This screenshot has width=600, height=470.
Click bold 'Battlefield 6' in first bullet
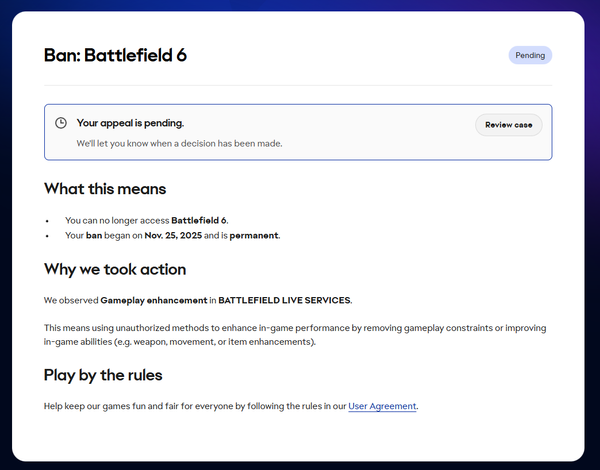click(x=204, y=220)
